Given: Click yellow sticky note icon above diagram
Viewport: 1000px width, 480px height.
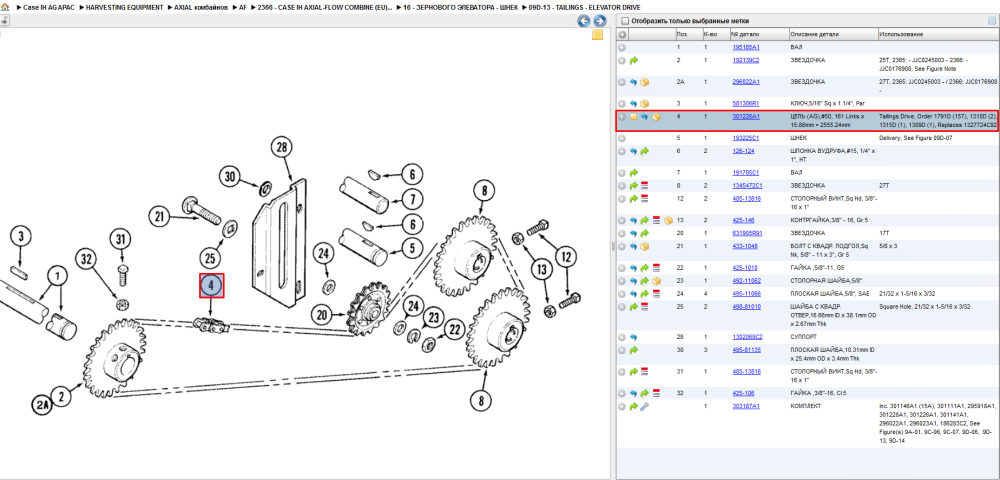Looking at the screenshot, I should 598,35.
